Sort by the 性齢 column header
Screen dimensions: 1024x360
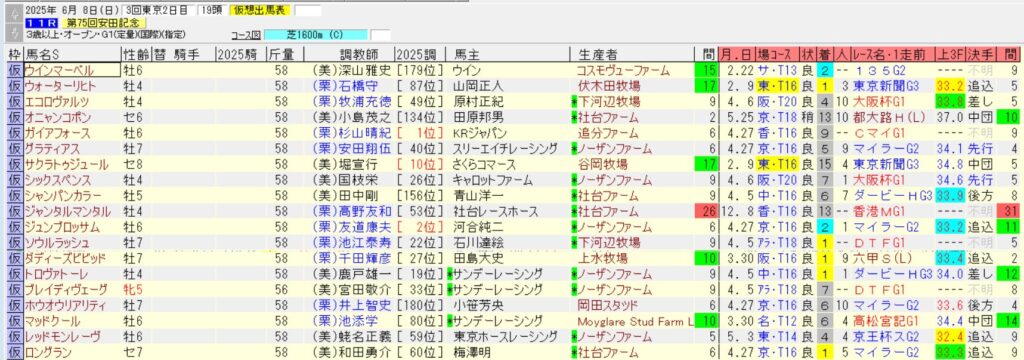(x=135, y=55)
